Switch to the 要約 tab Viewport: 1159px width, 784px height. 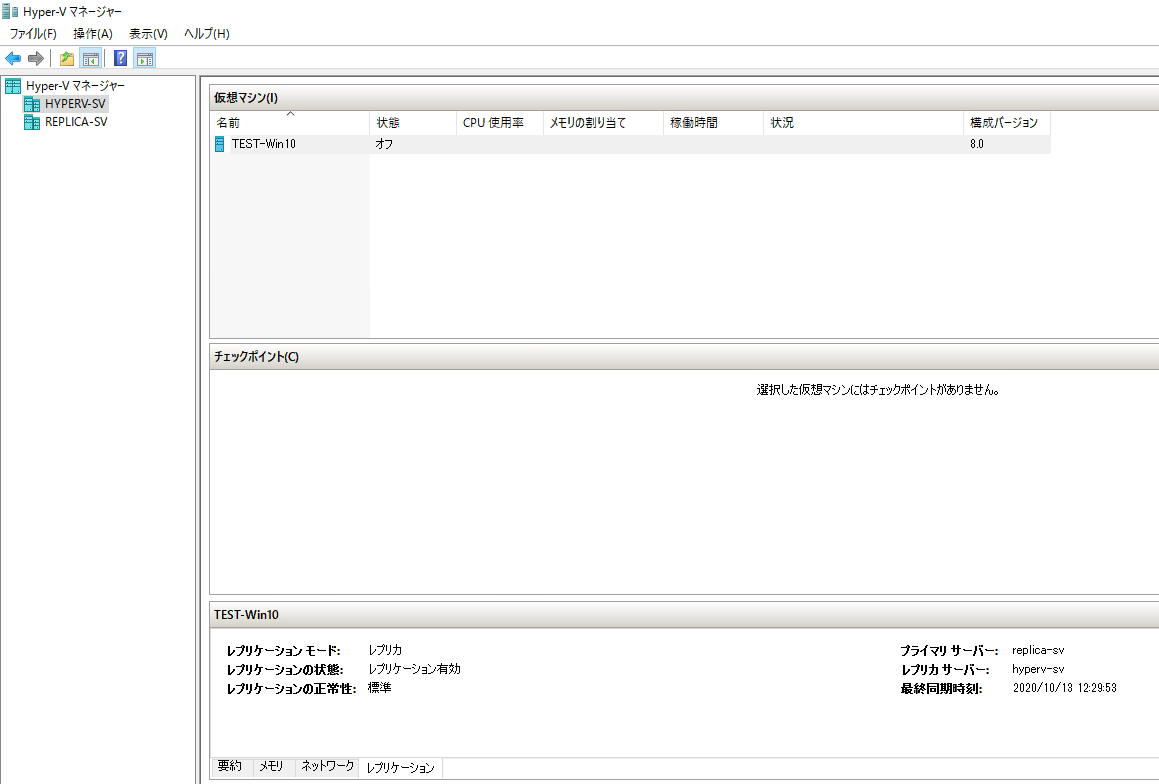coord(230,766)
